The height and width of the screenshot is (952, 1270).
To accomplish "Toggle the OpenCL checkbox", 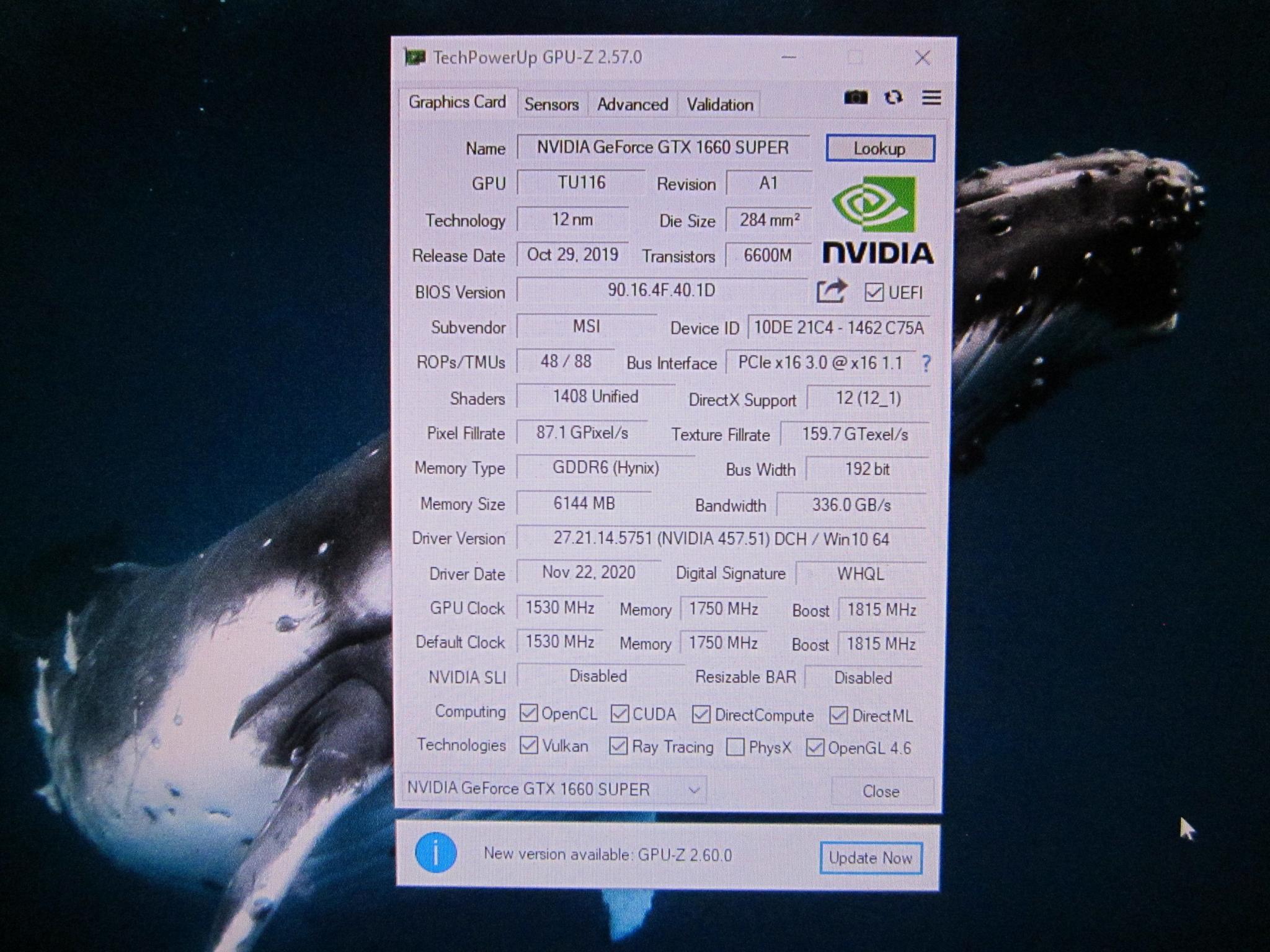I will click(x=528, y=713).
